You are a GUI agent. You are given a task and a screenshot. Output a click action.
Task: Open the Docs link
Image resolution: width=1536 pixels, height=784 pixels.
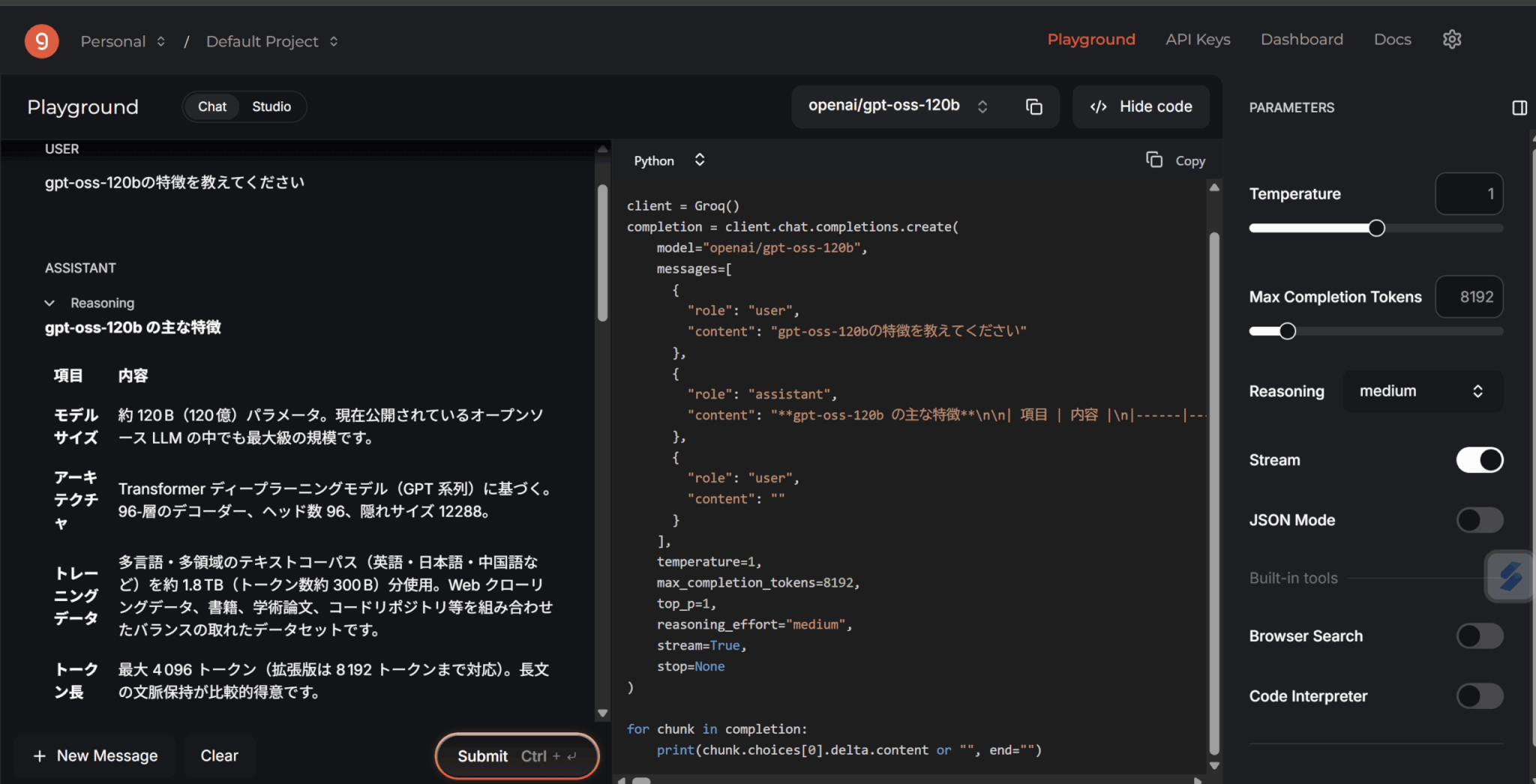1392,40
